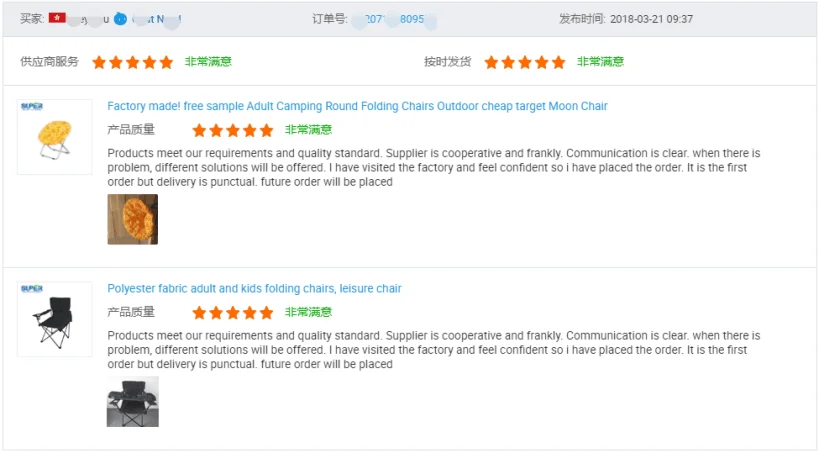Open the orange moon chair product thumbnail
The image size is (820, 453).
coord(55,137)
